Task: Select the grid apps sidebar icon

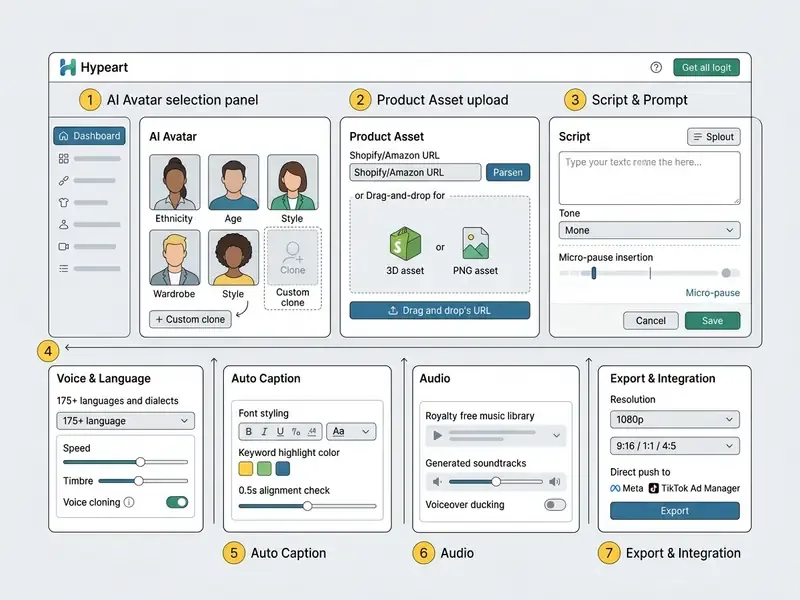Action: (64, 159)
